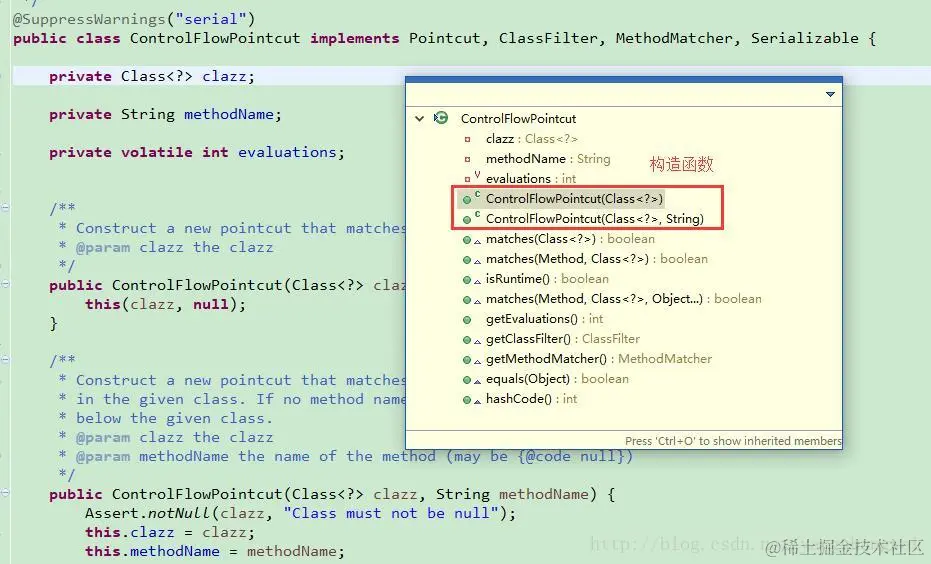Click the 'this.methodName = methodName;' statement
931x564 pixels.
[x=214, y=552]
